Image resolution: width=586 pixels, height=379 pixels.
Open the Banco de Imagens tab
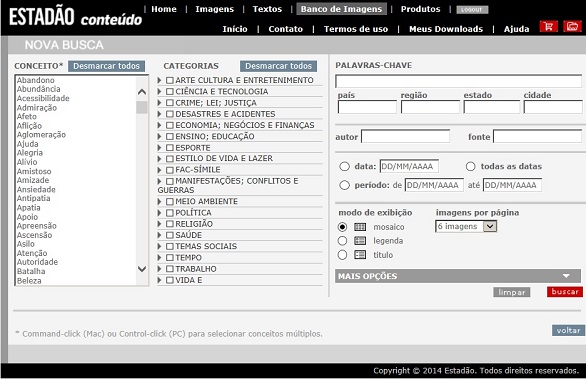coord(342,9)
